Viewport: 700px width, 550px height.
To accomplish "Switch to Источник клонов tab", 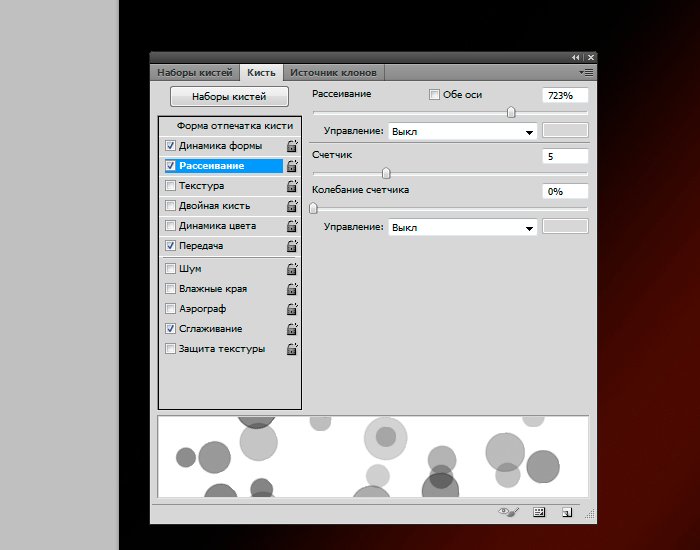I will pos(333,73).
